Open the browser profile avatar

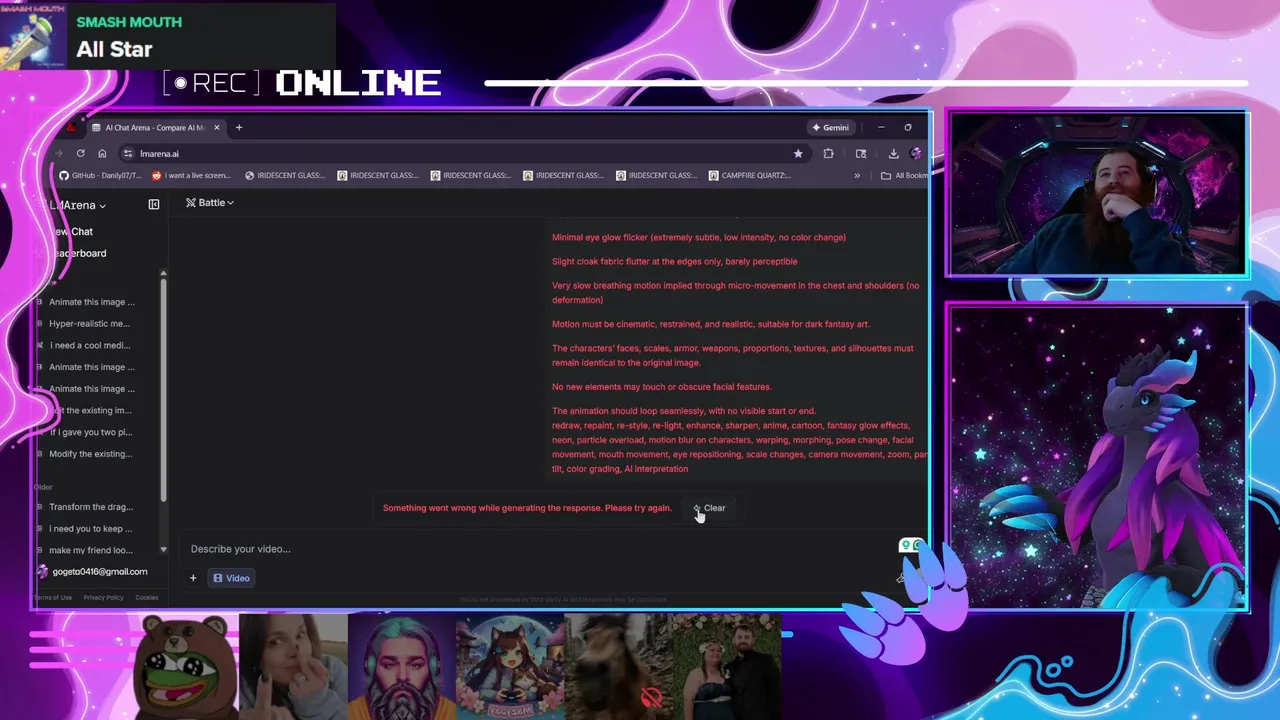coord(916,153)
